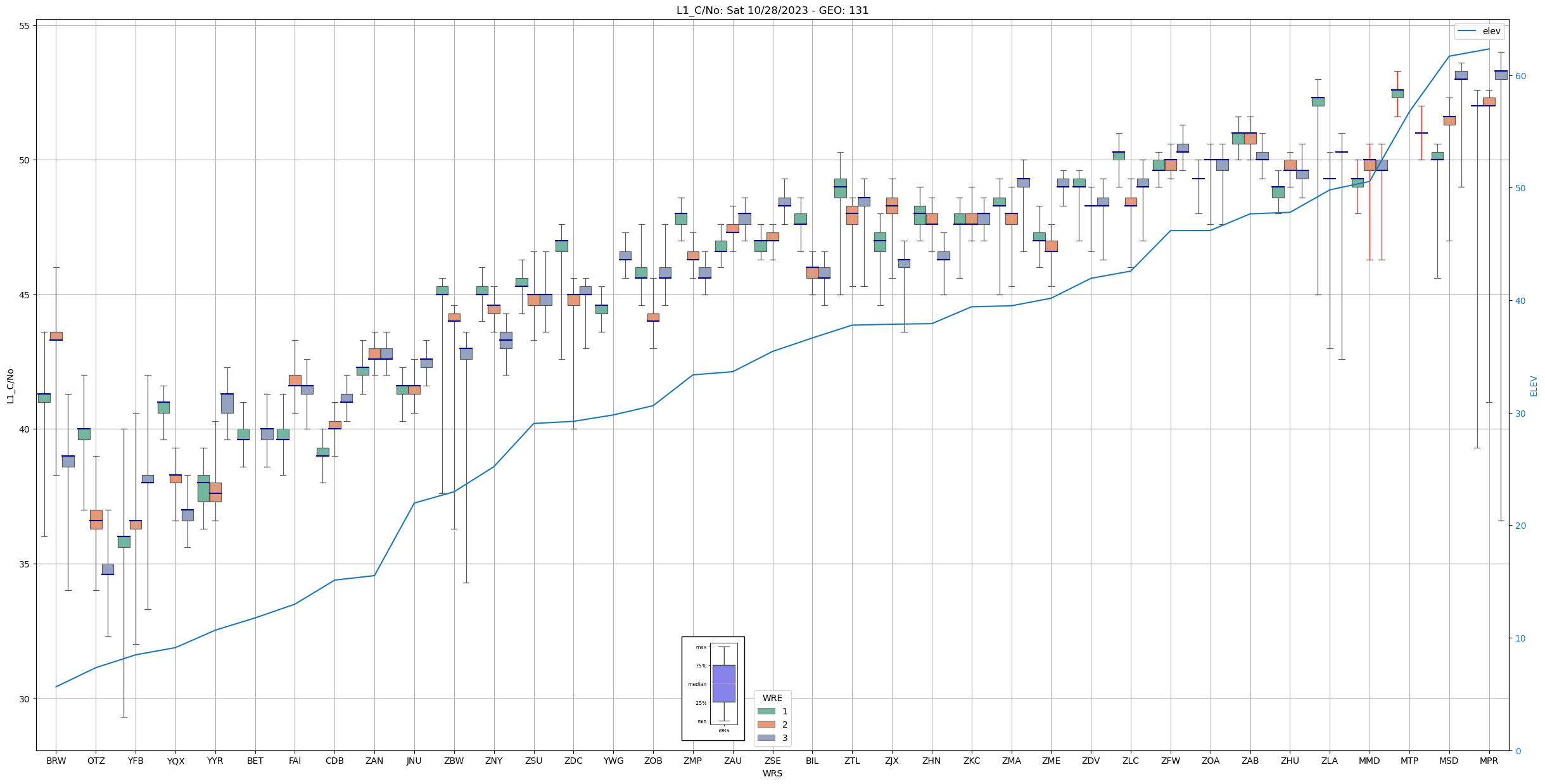The image size is (1545, 784).
Task: Click the BIL station tick label
Action: [812, 761]
